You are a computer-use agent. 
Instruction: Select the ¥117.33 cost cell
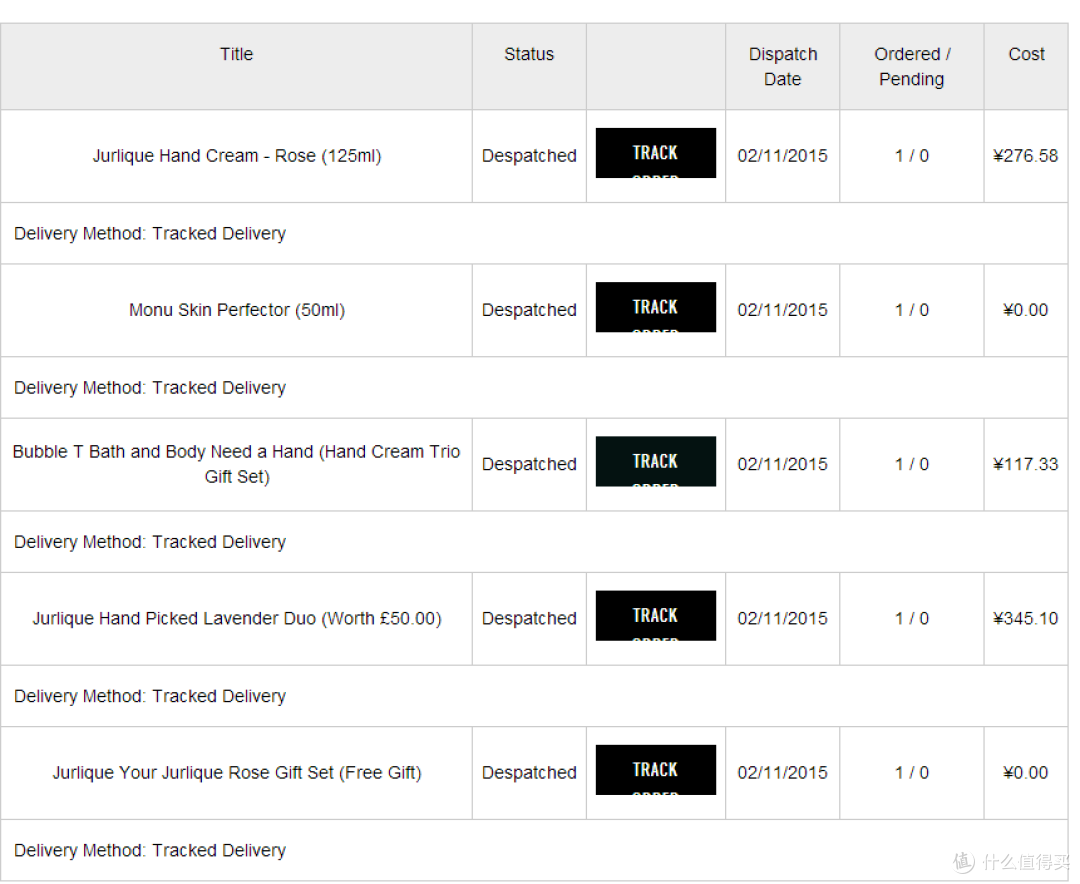(1026, 464)
